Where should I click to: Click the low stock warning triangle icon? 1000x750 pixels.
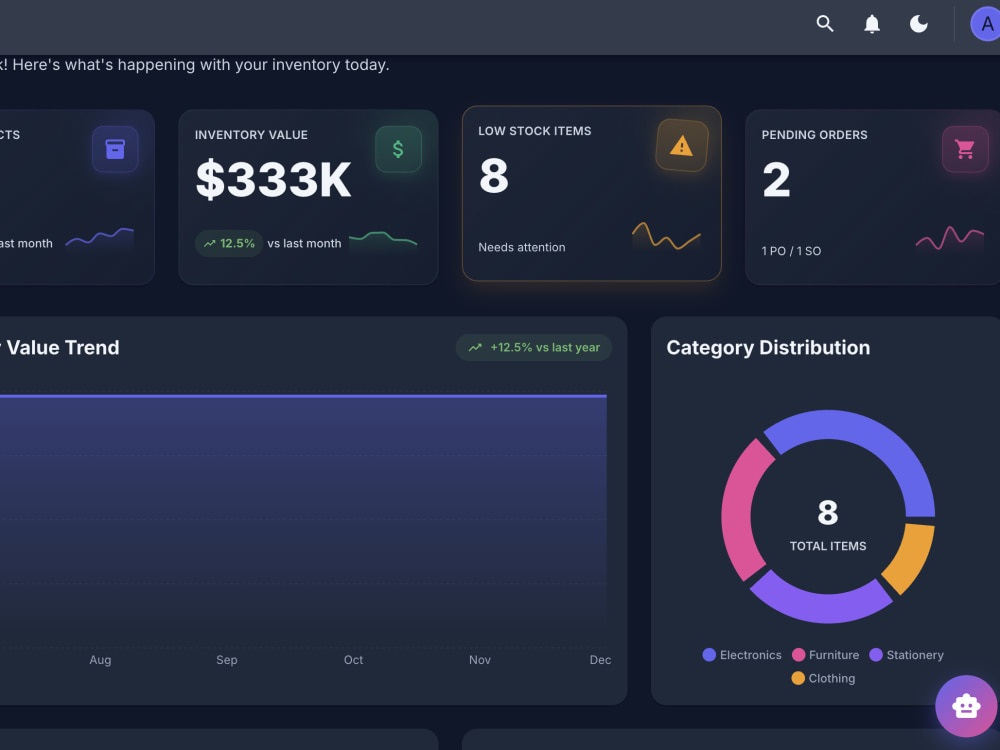coord(682,145)
